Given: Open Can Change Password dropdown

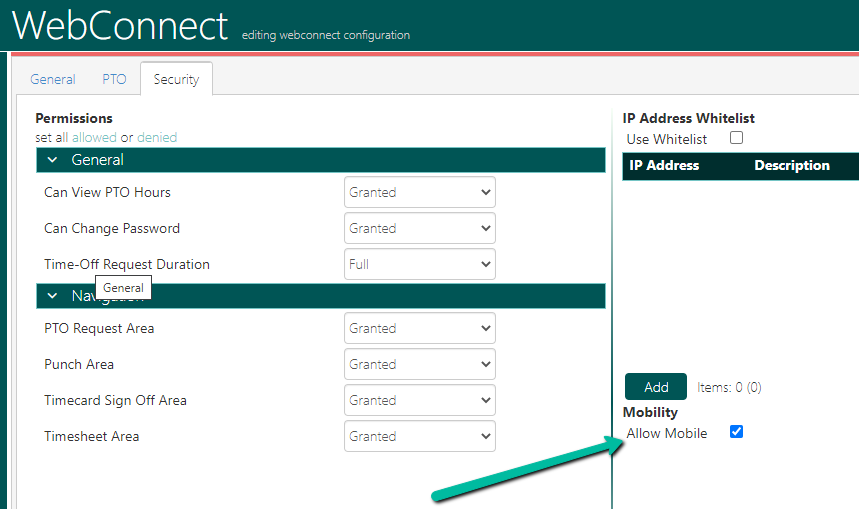Looking at the screenshot, I should tap(420, 228).
